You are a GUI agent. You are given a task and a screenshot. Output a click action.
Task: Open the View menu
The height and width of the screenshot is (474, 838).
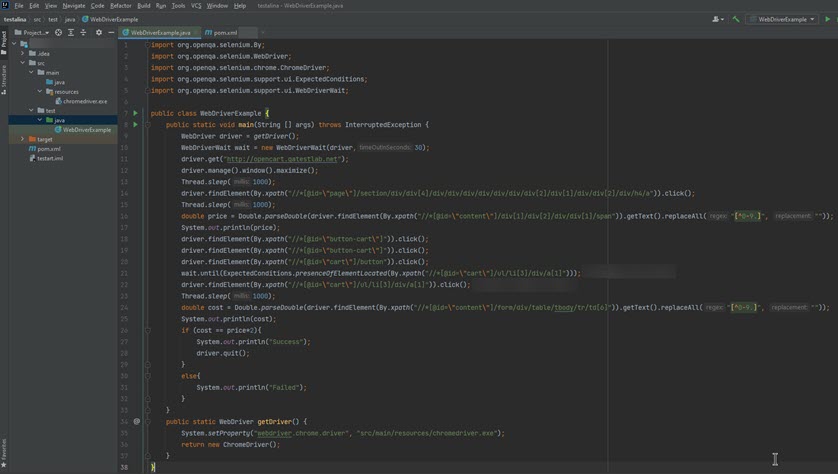[x=51, y=6]
